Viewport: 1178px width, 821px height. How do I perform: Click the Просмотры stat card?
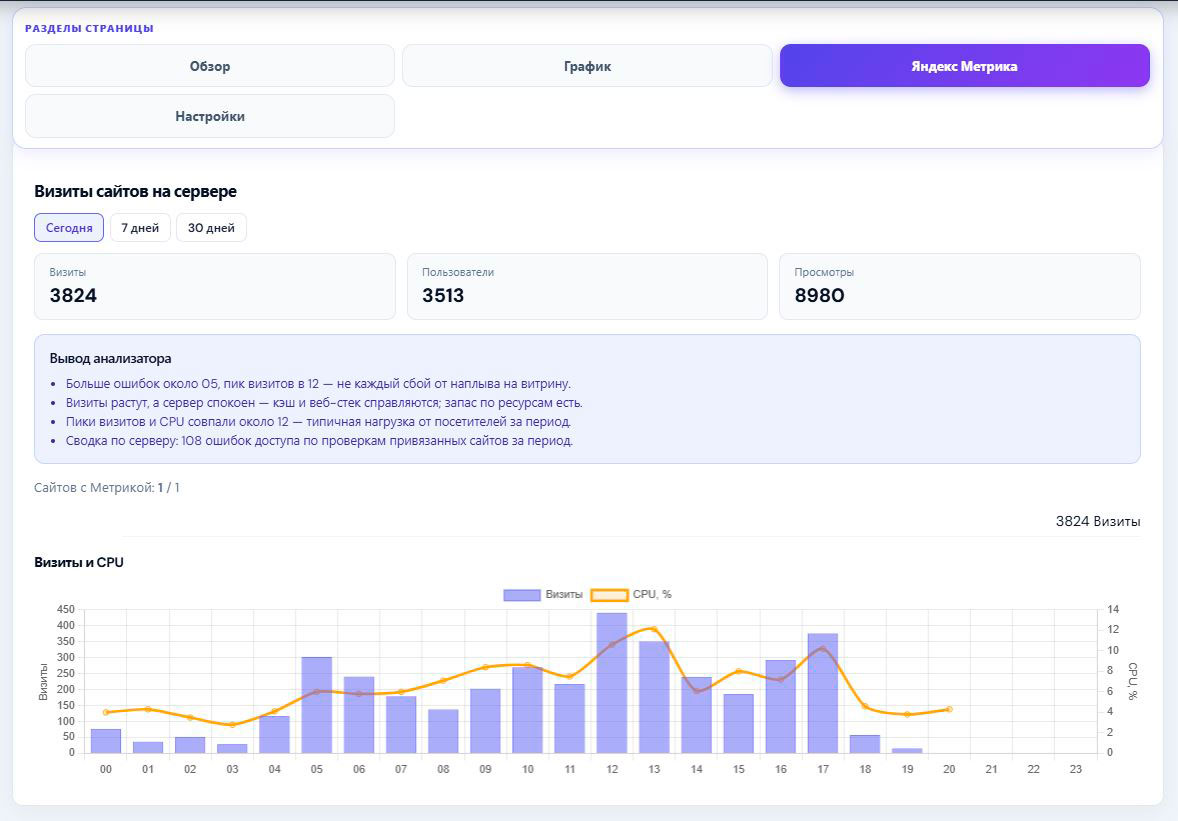[x=960, y=286]
